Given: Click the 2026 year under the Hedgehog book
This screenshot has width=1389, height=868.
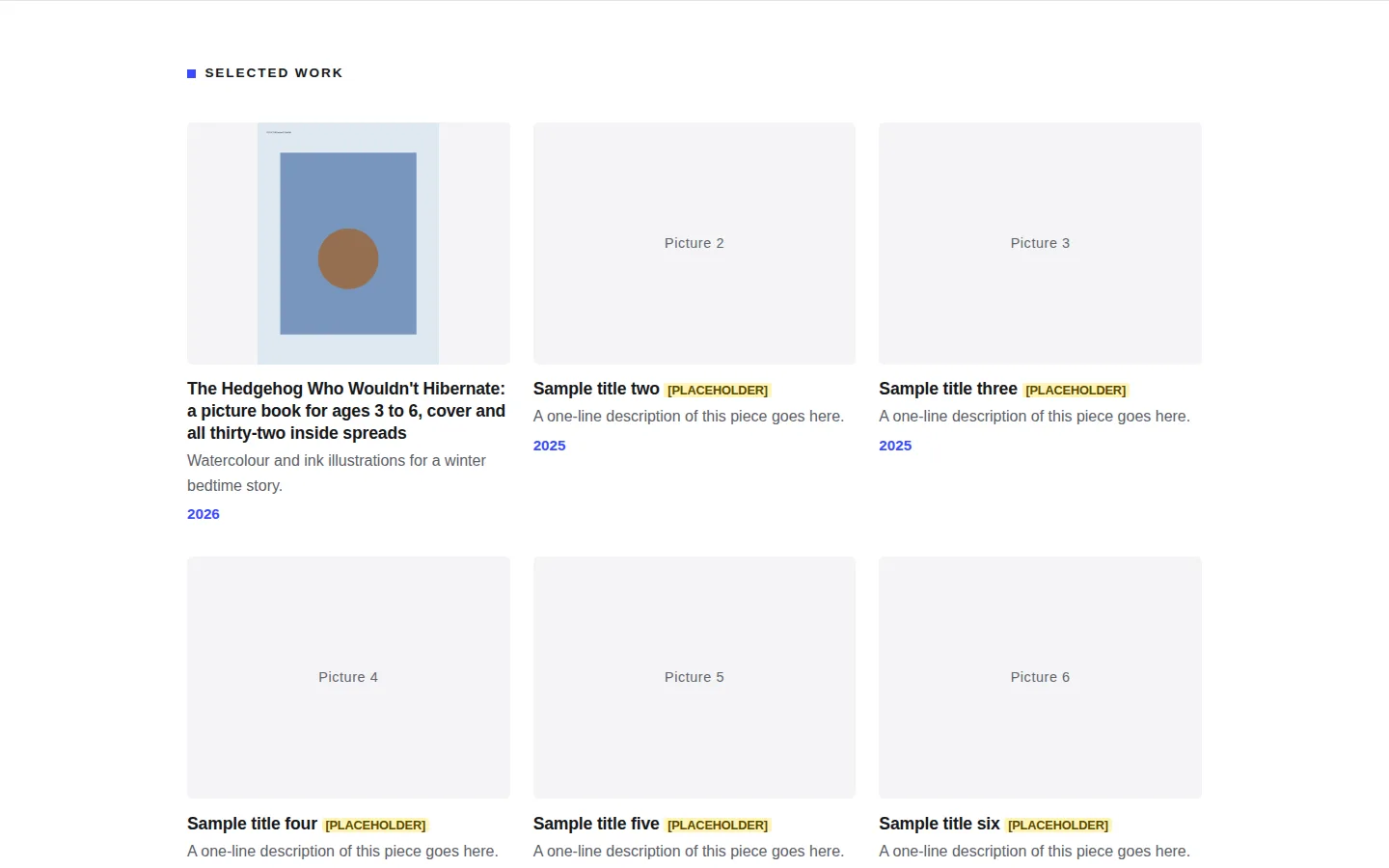Looking at the screenshot, I should click(204, 514).
